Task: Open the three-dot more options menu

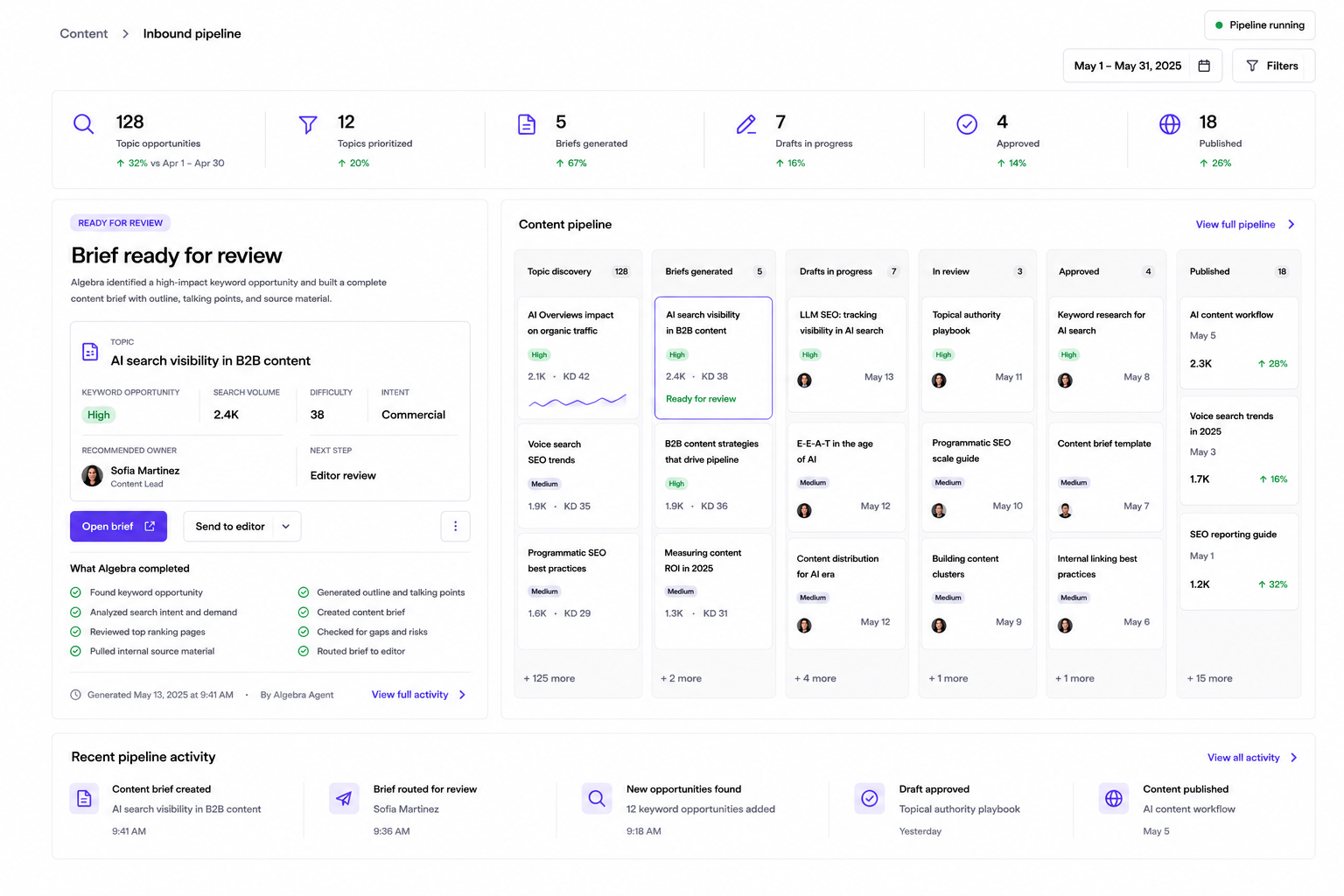Action: point(455,527)
